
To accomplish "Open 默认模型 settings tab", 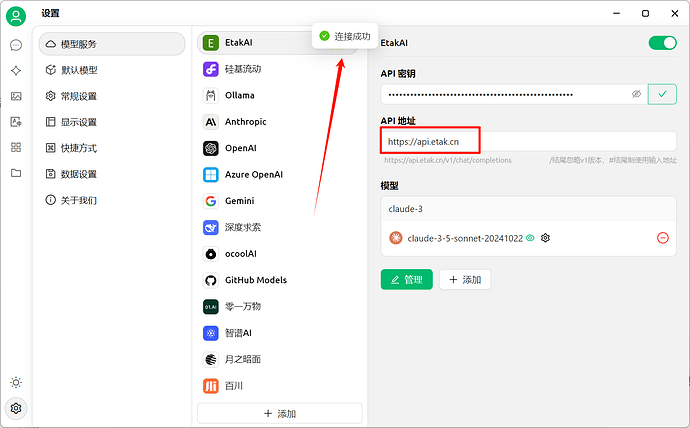I will 112,70.
